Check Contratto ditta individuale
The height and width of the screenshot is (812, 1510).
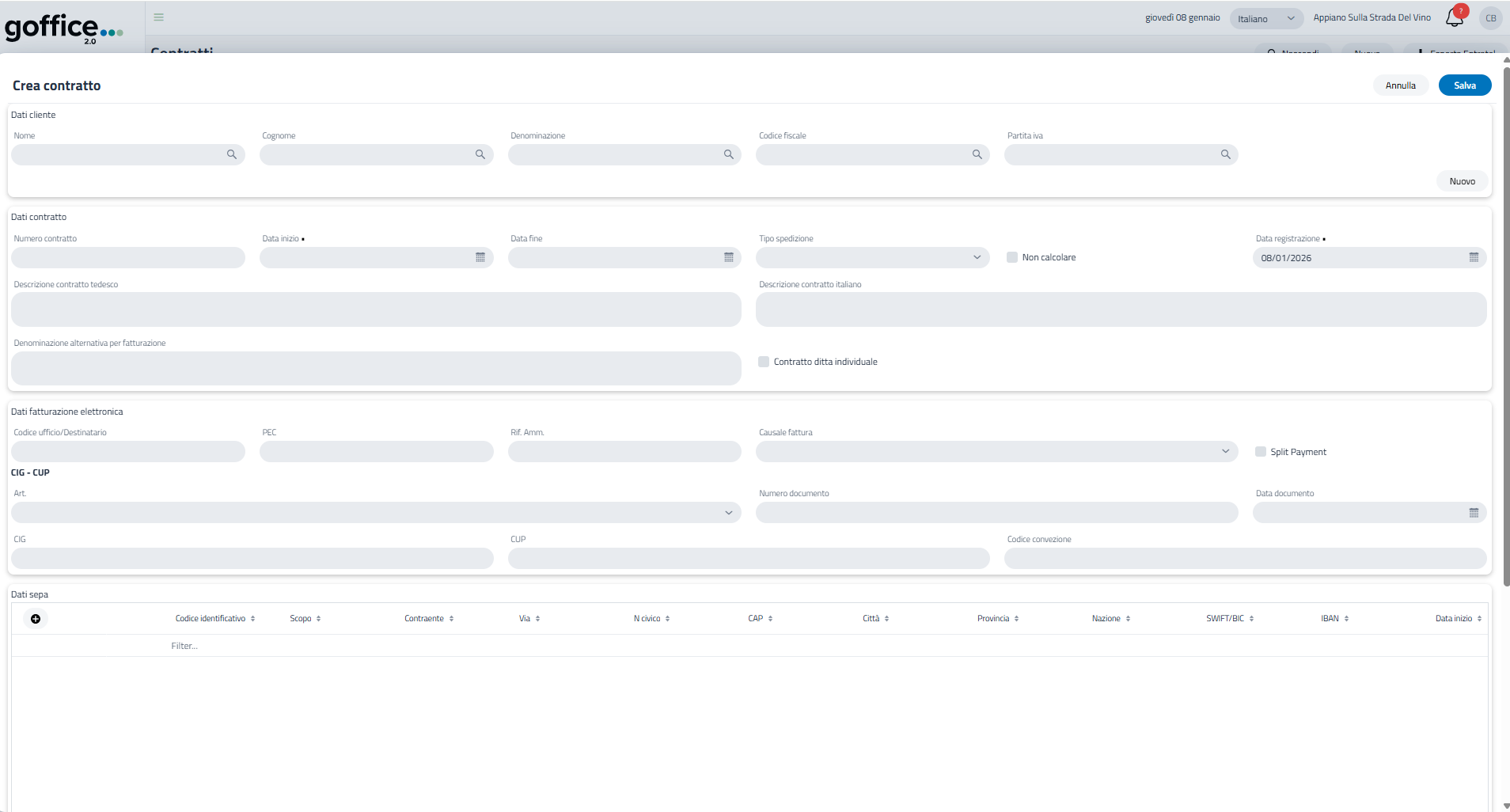764,362
